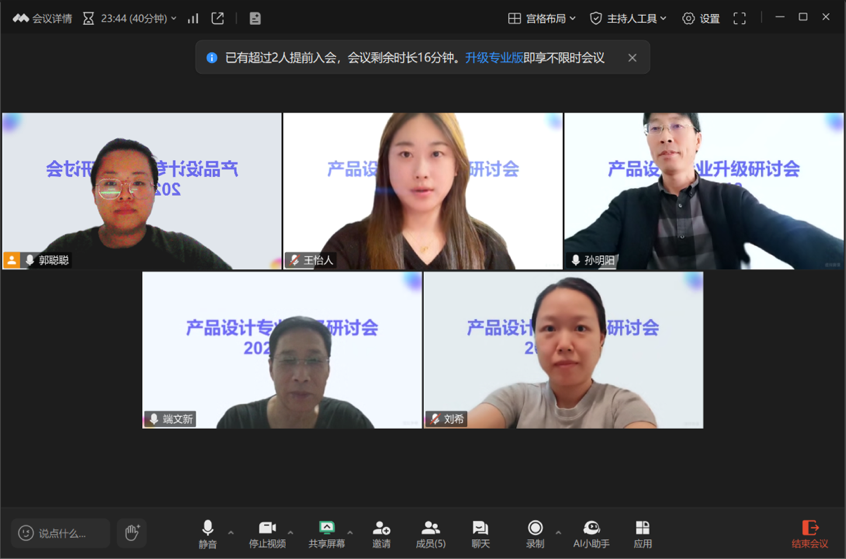This screenshot has width=846, height=559.
Task: Expand the meeting timer 23:44 dropdown
Action: pyautogui.click(x=131, y=18)
